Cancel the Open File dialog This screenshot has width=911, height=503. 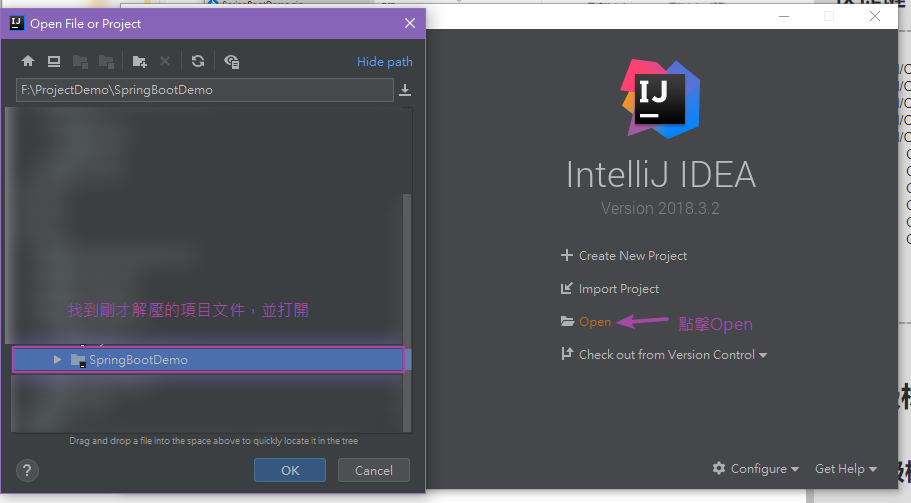[x=374, y=470]
